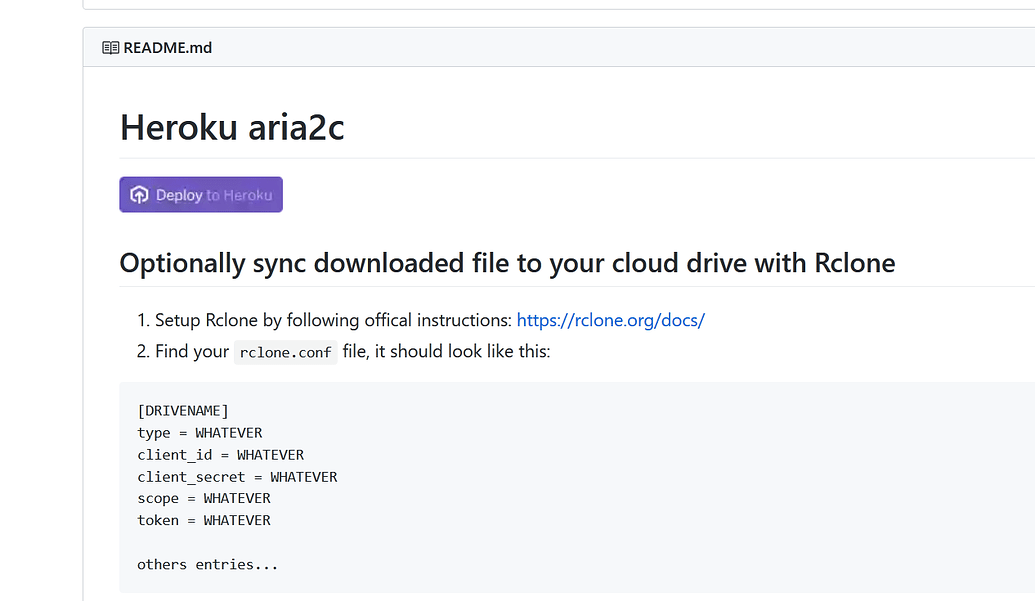Click the README list icon
The image size is (1035, 601).
pos(110,47)
